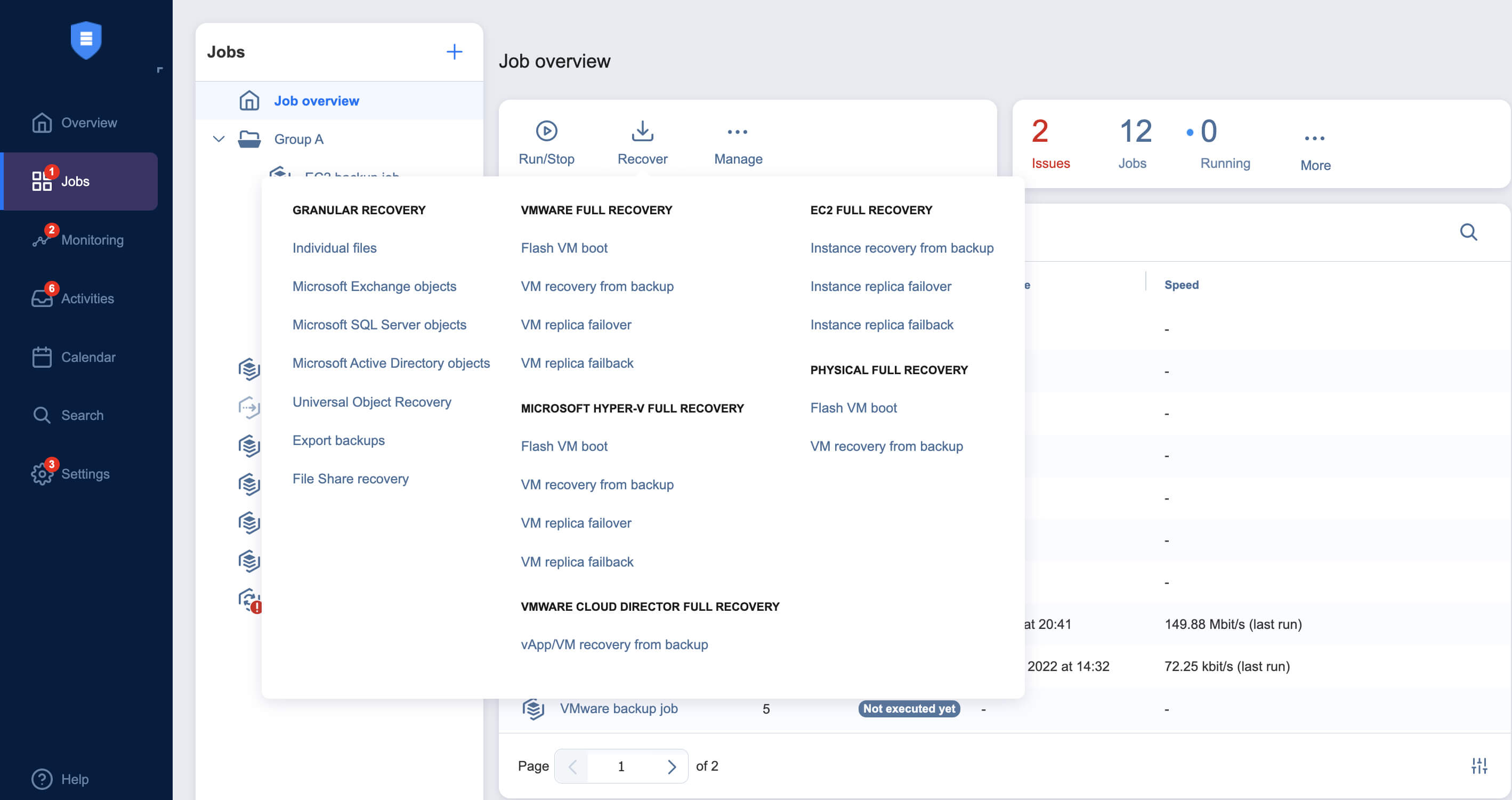Collapse the Group A folder

point(218,139)
